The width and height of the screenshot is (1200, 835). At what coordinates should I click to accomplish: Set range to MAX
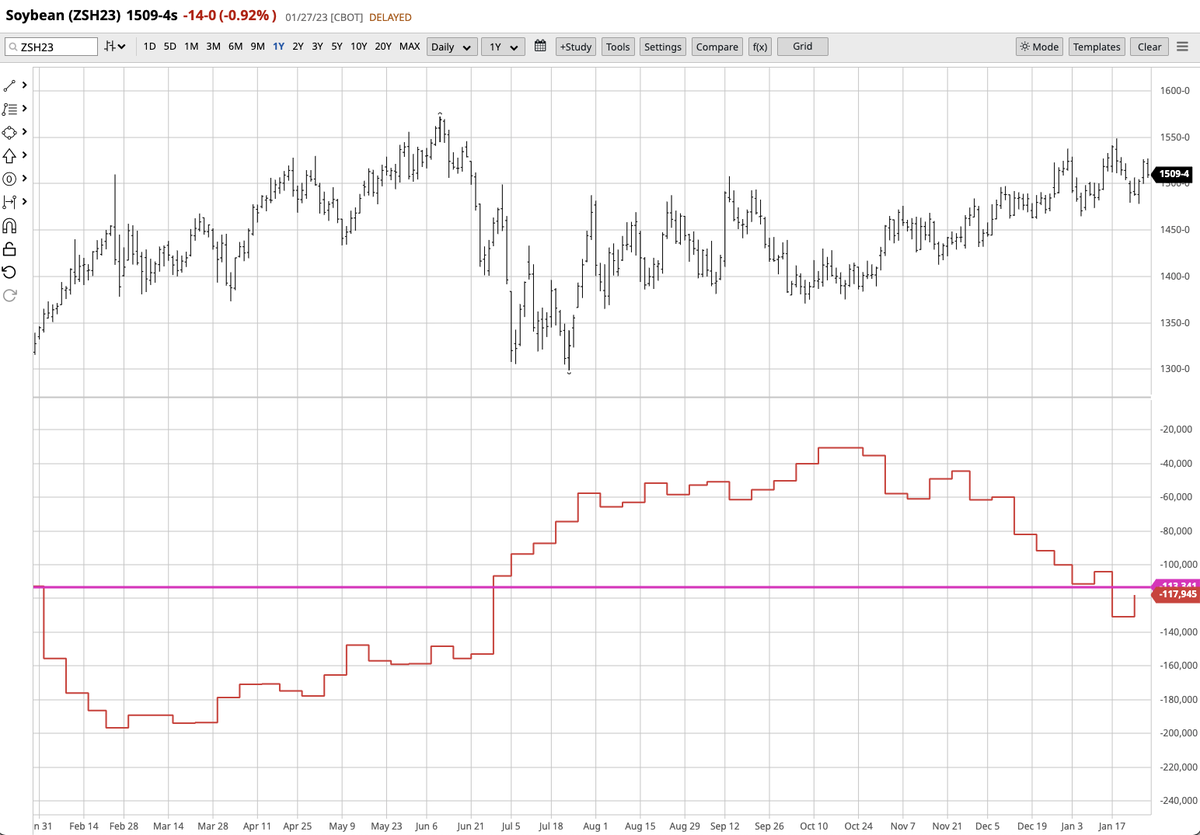point(409,46)
